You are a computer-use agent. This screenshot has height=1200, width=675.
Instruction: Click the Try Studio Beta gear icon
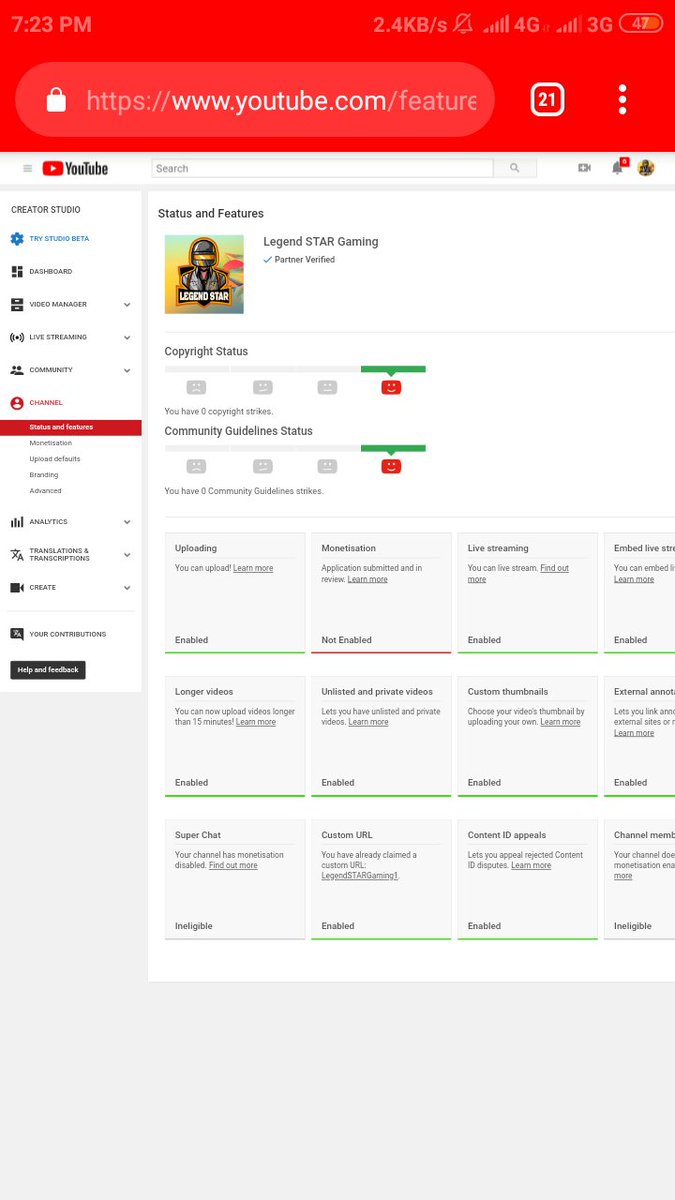(17, 239)
